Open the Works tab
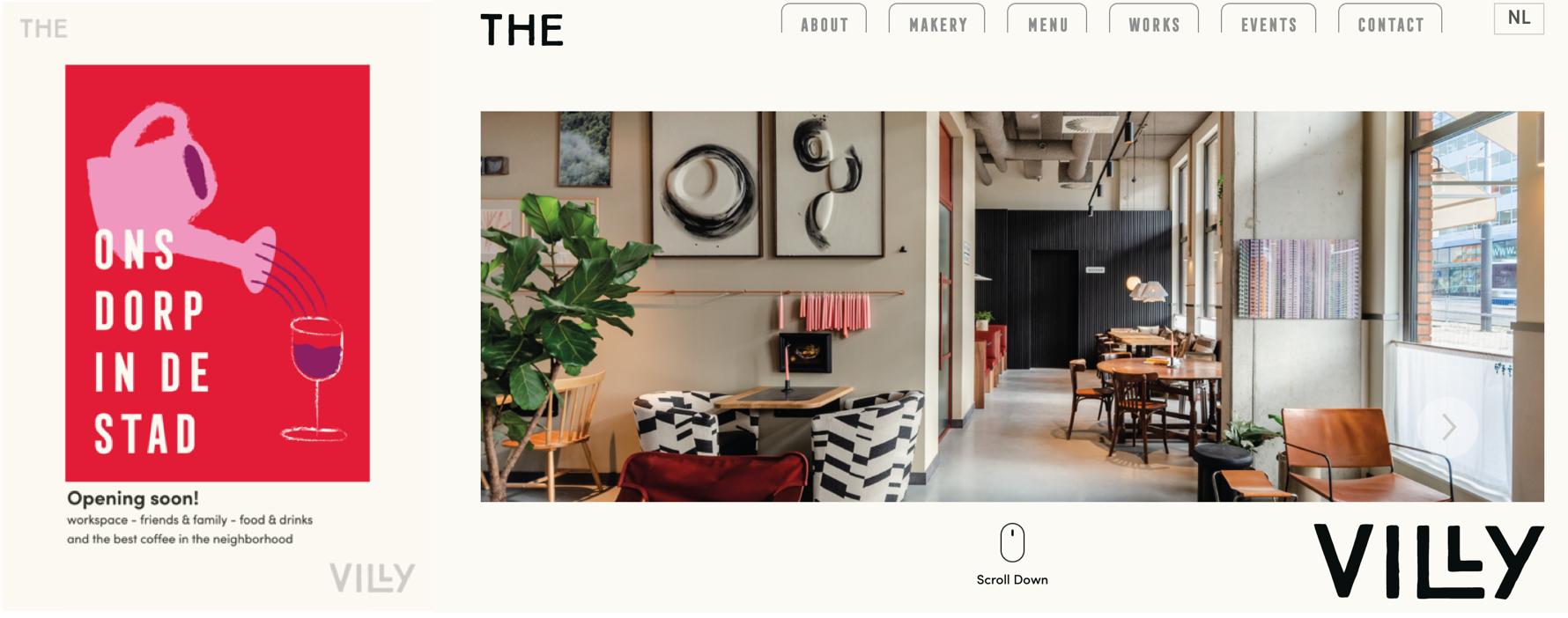The image size is (1568, 618). [x=1154, y=20]
